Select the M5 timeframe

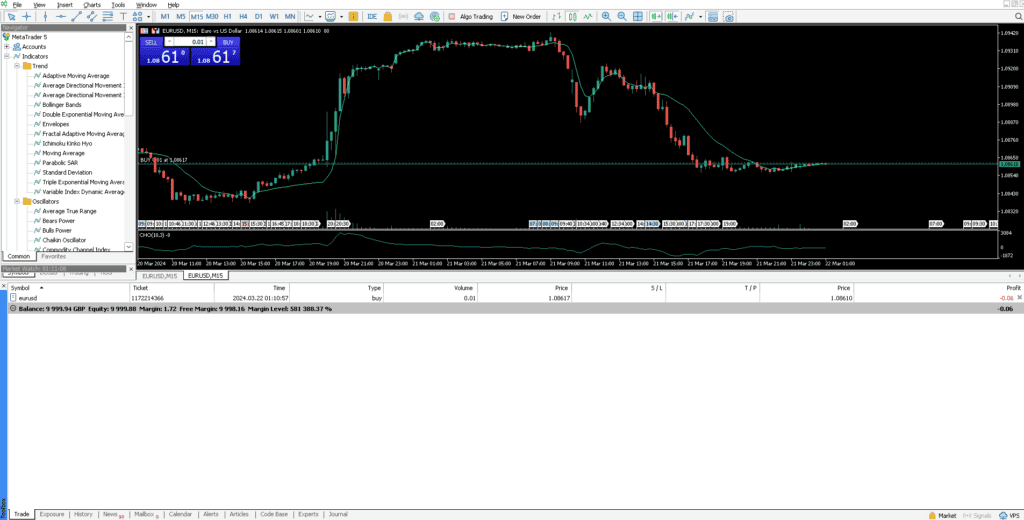pos(181,16)
